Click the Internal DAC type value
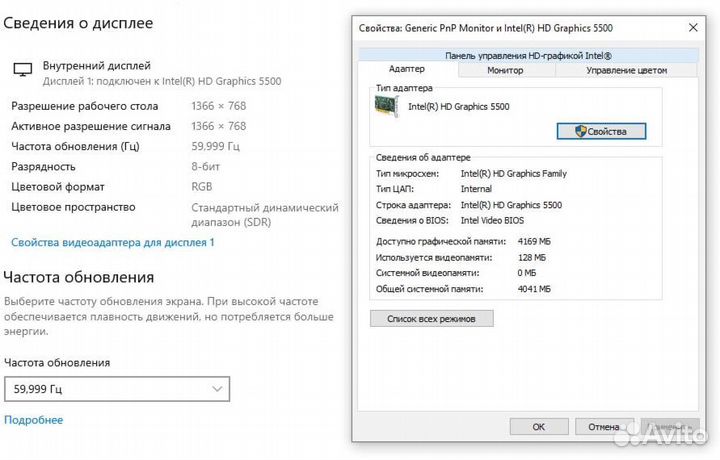Image resolution: width=720 pixels, height=460 pixels. click(476, 189)
